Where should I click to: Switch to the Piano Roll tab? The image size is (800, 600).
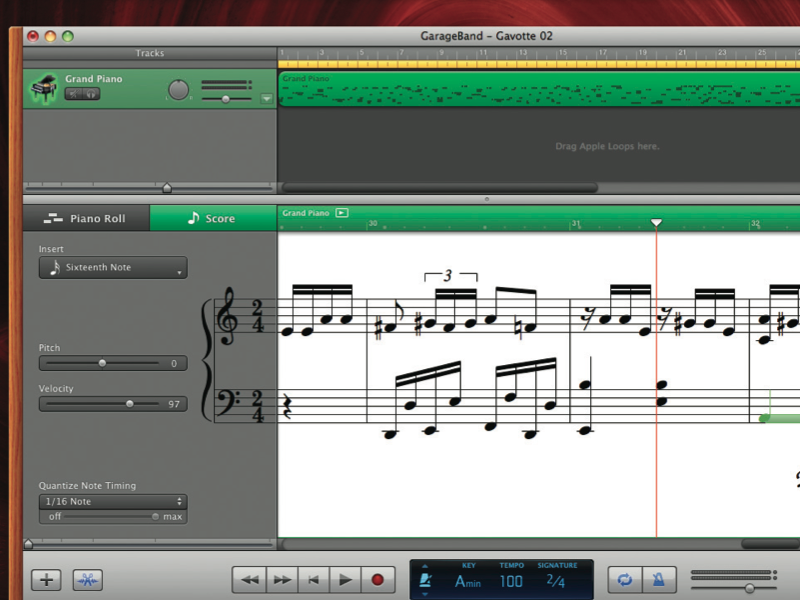[x=86, y=218]
